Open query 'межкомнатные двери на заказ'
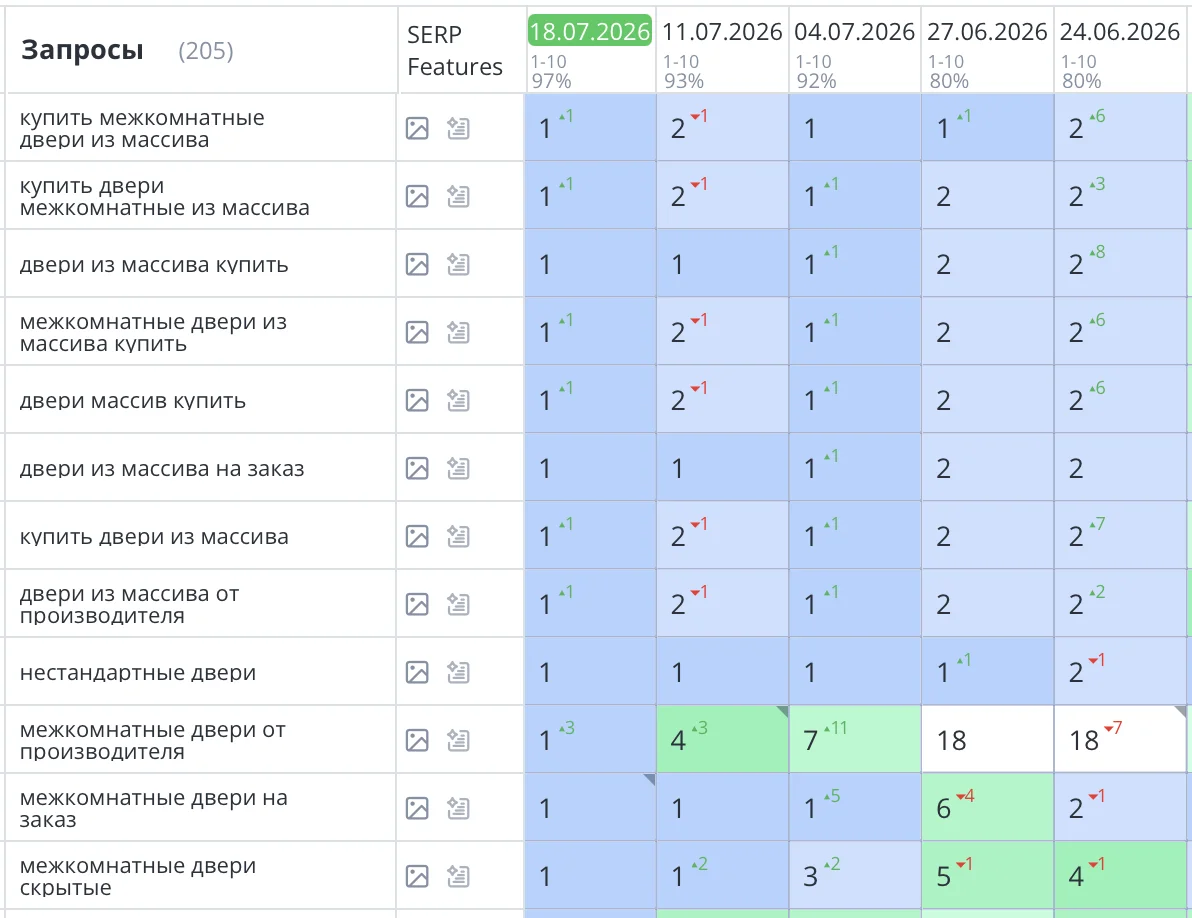 coord(154,809)
